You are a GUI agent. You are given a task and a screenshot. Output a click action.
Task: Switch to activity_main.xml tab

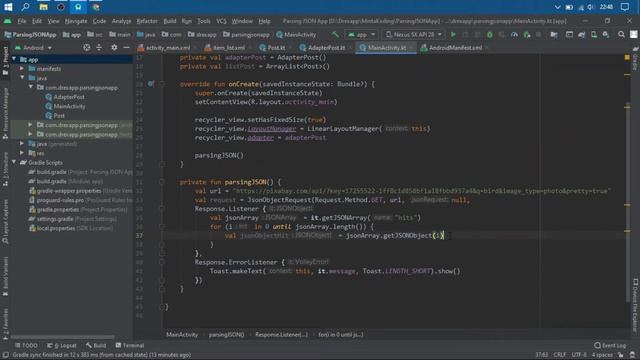click(x=167, y=48)
